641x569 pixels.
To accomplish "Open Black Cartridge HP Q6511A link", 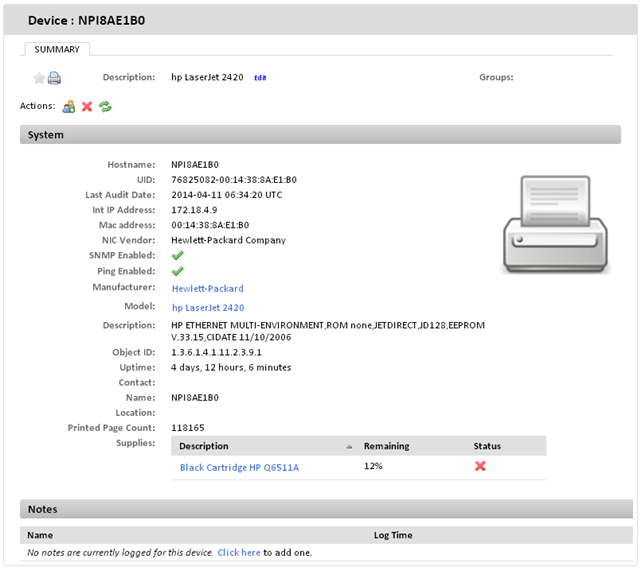I will (240, 468).
